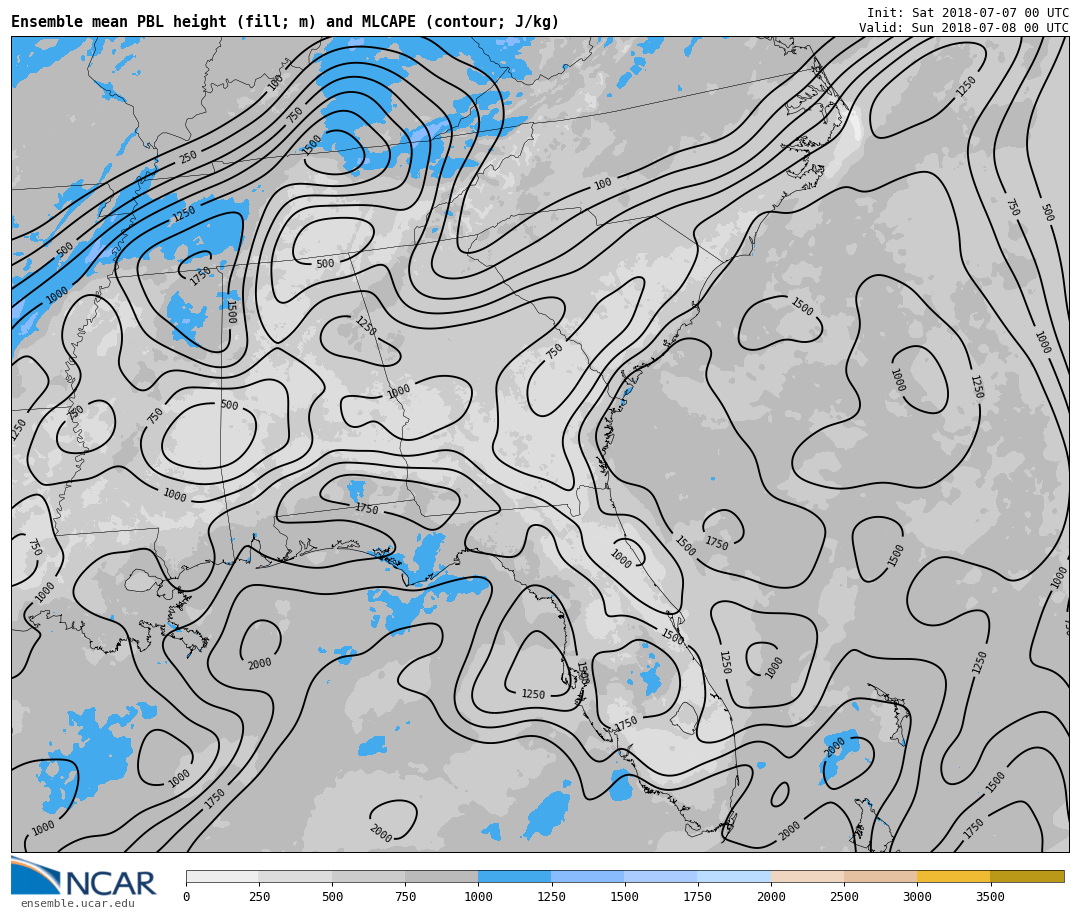Click the colorbar tick label 1500
Image resolution: width=1080 pixels, height=915 pixels.
(x=625, y=896)
